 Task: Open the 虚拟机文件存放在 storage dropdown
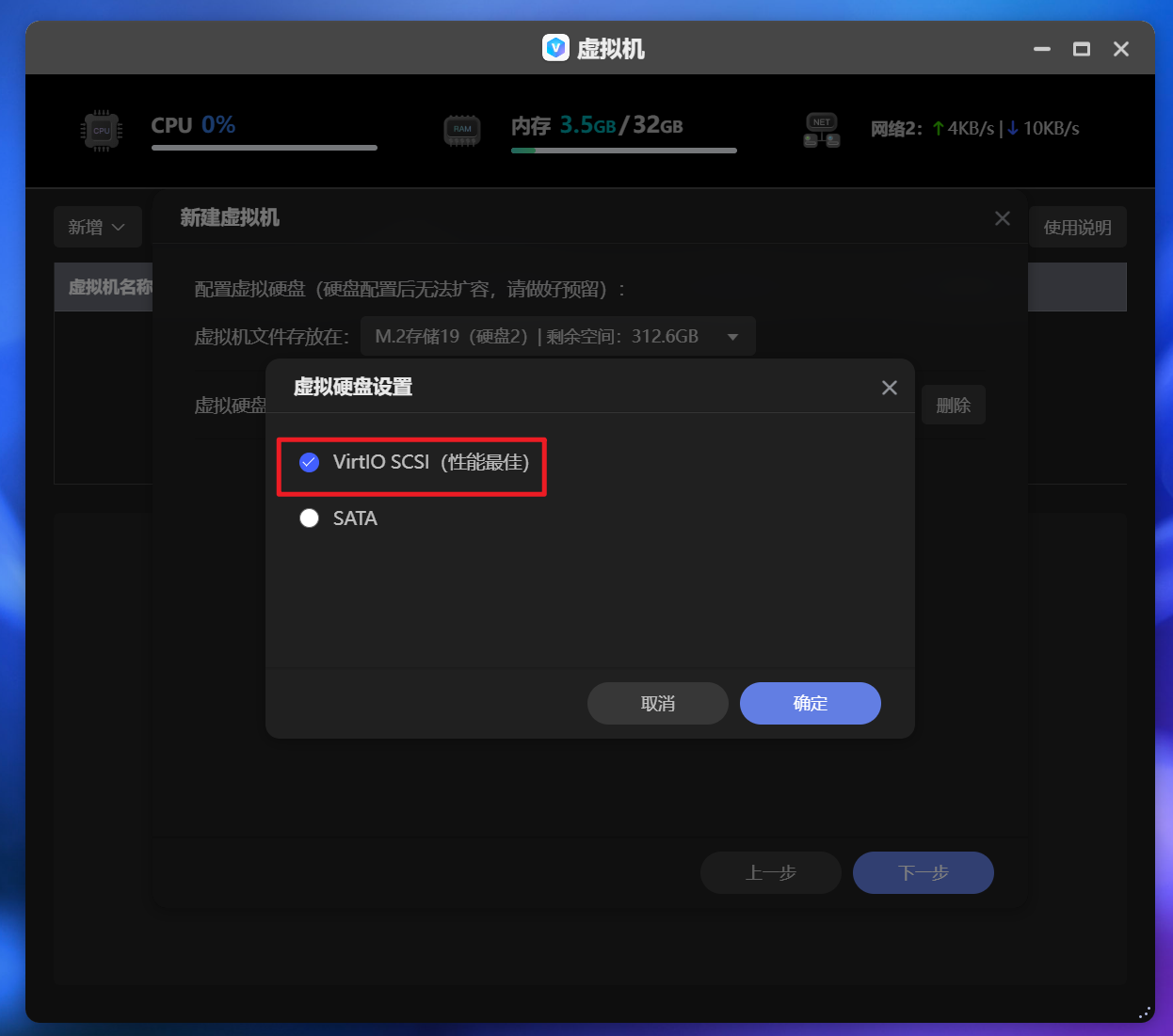point(557,336)
